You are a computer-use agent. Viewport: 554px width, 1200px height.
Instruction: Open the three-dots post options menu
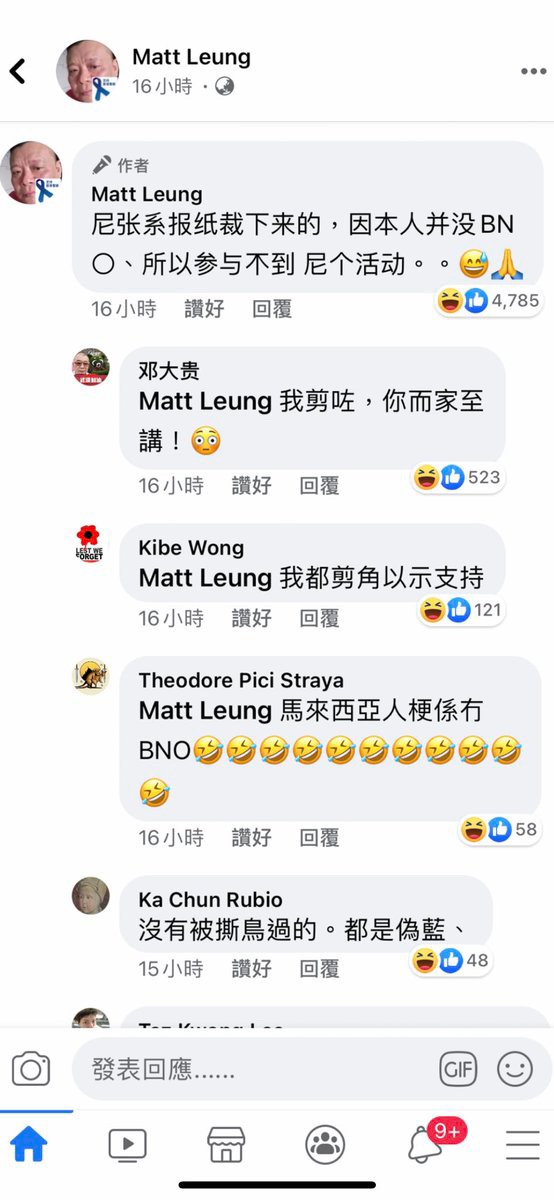[533, 72]
